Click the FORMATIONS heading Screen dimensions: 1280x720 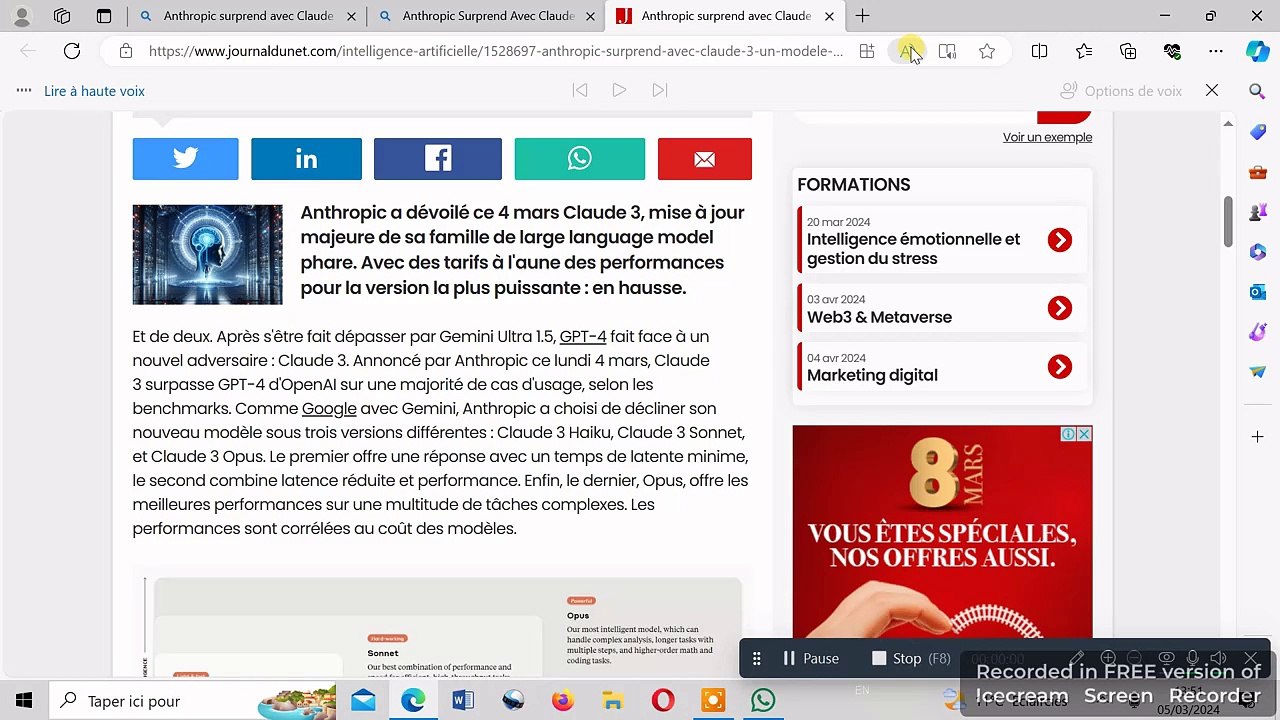click(x=854, y=185)
